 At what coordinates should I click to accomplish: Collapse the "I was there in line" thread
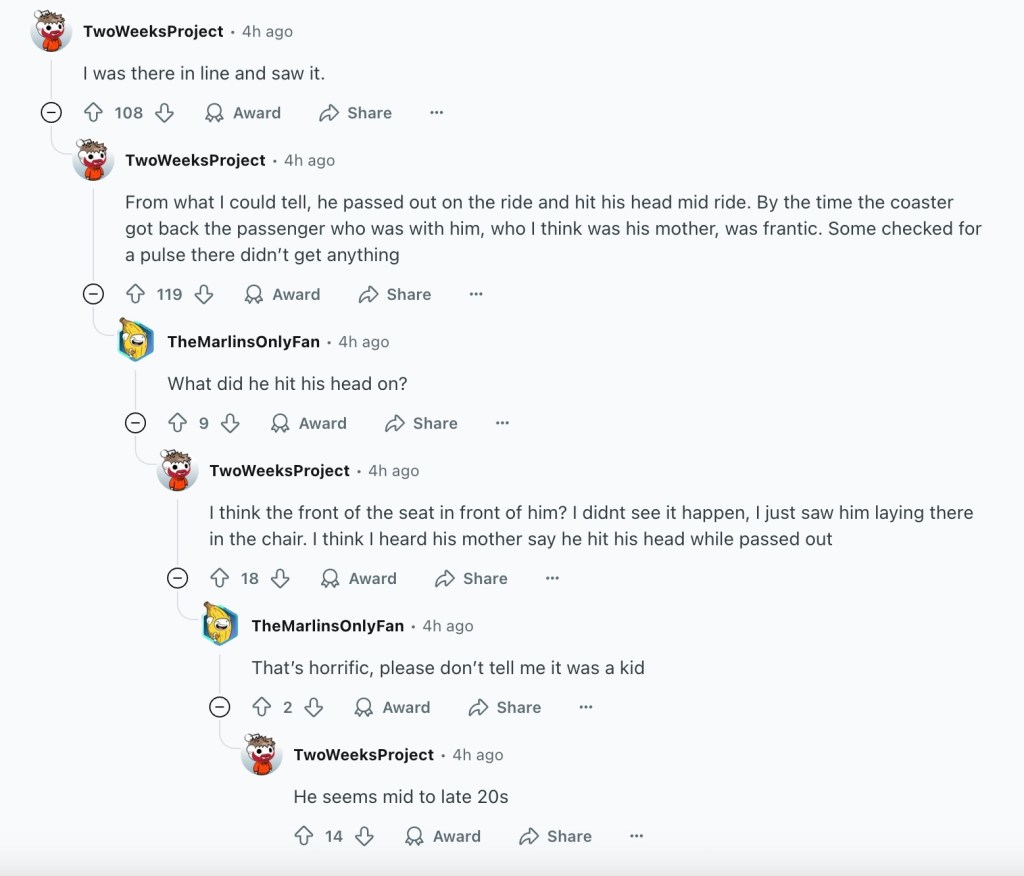pos(50,113)
